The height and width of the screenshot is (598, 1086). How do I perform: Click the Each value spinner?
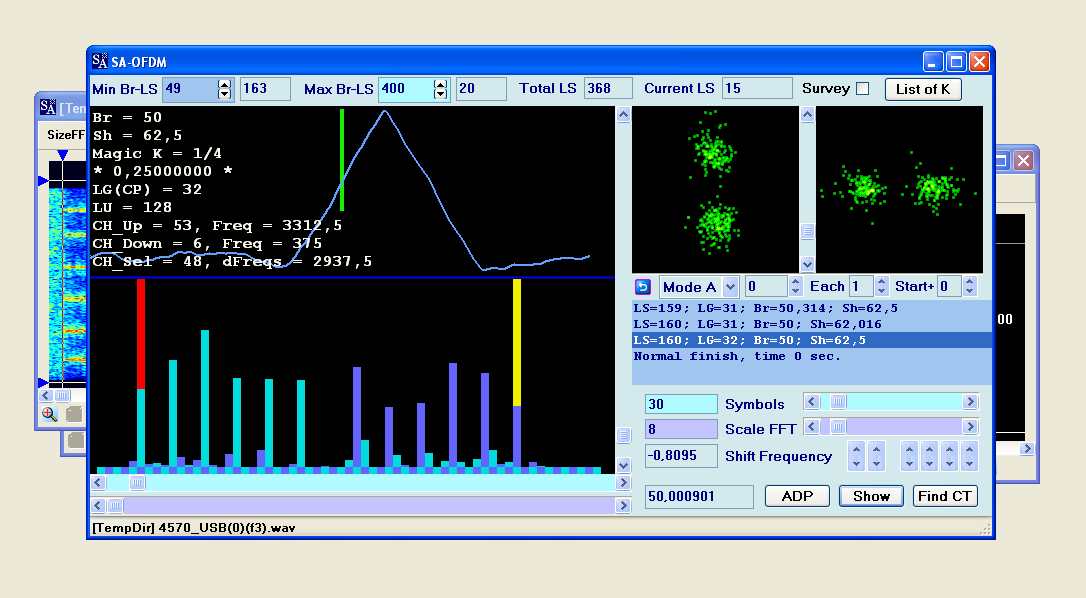882,286
